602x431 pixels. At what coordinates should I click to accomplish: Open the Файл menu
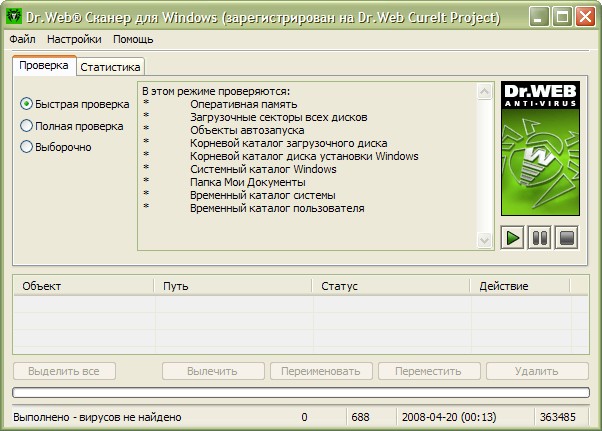click(22, 40)
